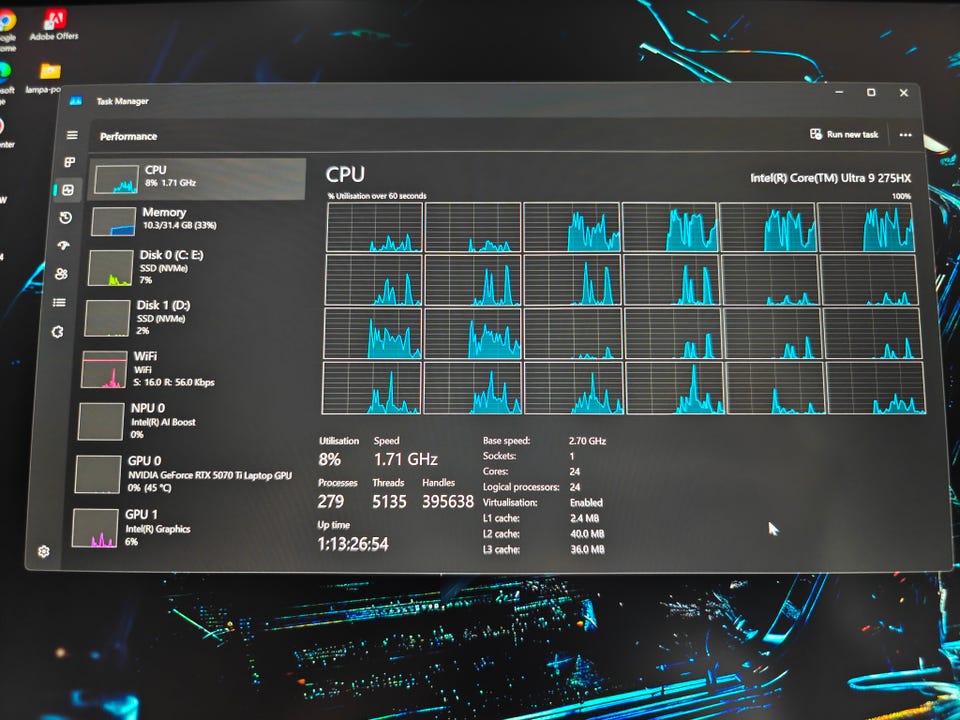Click the Run new task button

coord(844,134)
